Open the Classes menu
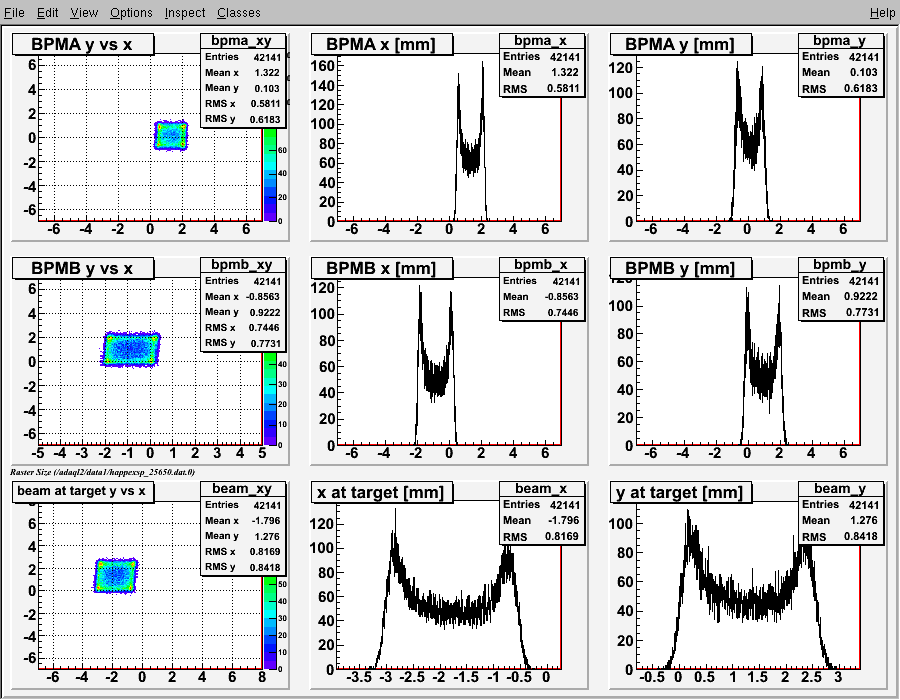900x700 pixels. (x=238, y=12)
